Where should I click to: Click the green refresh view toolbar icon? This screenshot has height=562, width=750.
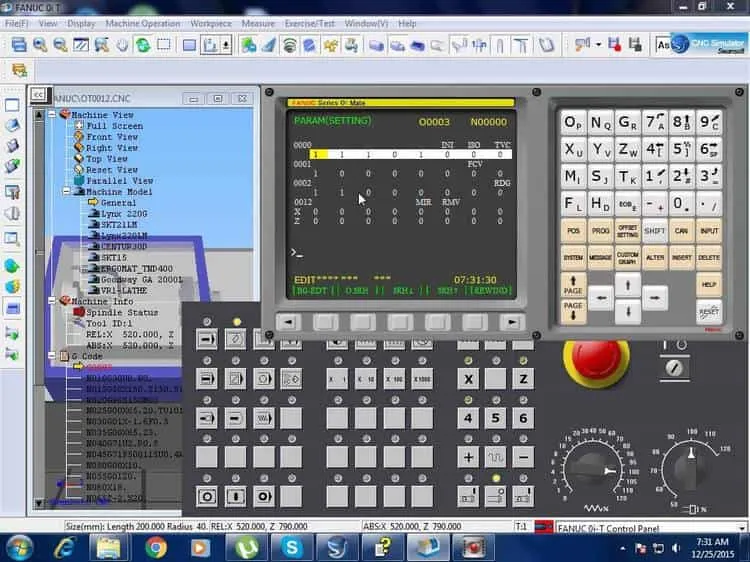tap(143, 45)
